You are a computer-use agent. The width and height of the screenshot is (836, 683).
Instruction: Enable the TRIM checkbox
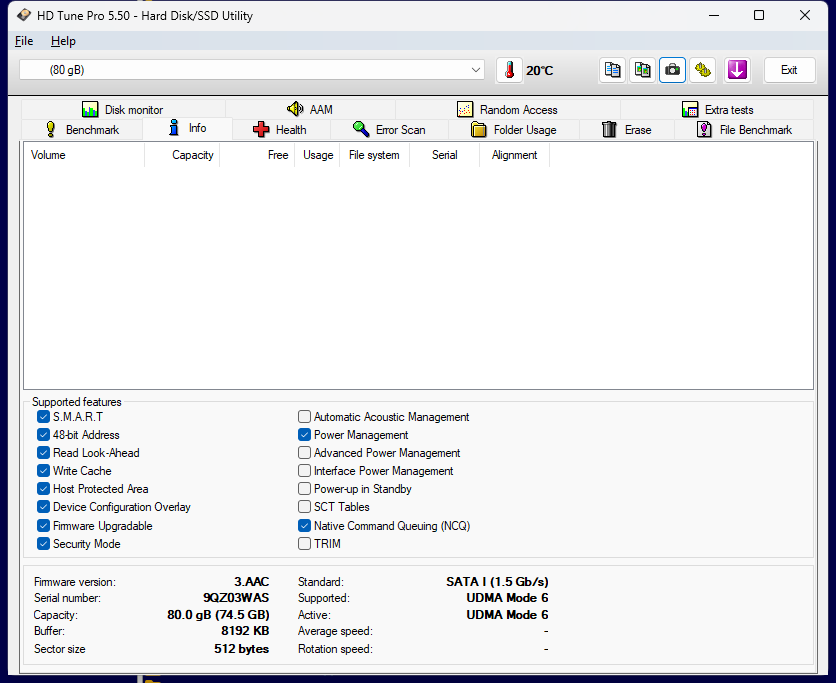[304, 544]
